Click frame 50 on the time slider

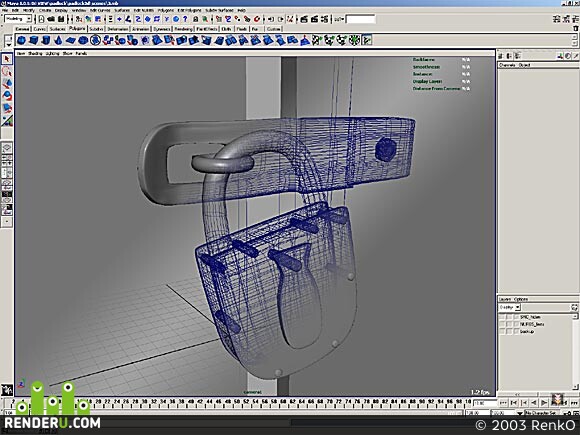tap(237, 401)
